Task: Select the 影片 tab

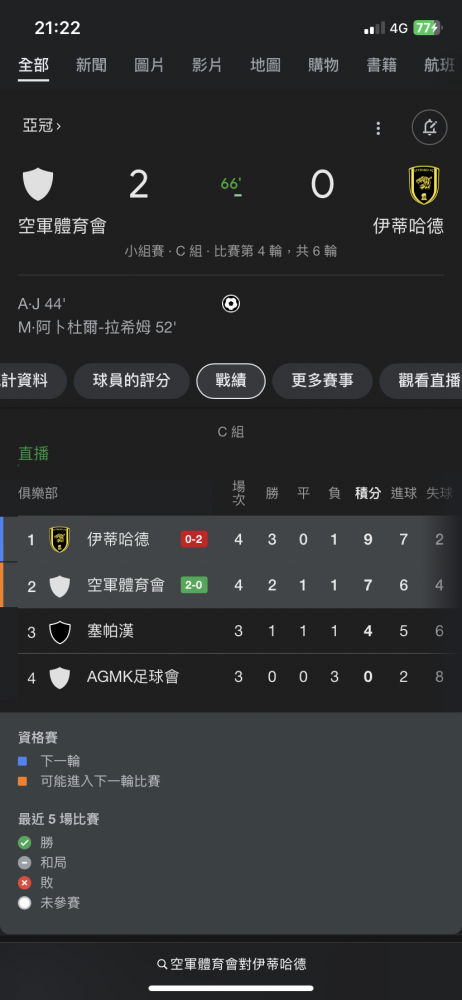Action: pos(207,65)
